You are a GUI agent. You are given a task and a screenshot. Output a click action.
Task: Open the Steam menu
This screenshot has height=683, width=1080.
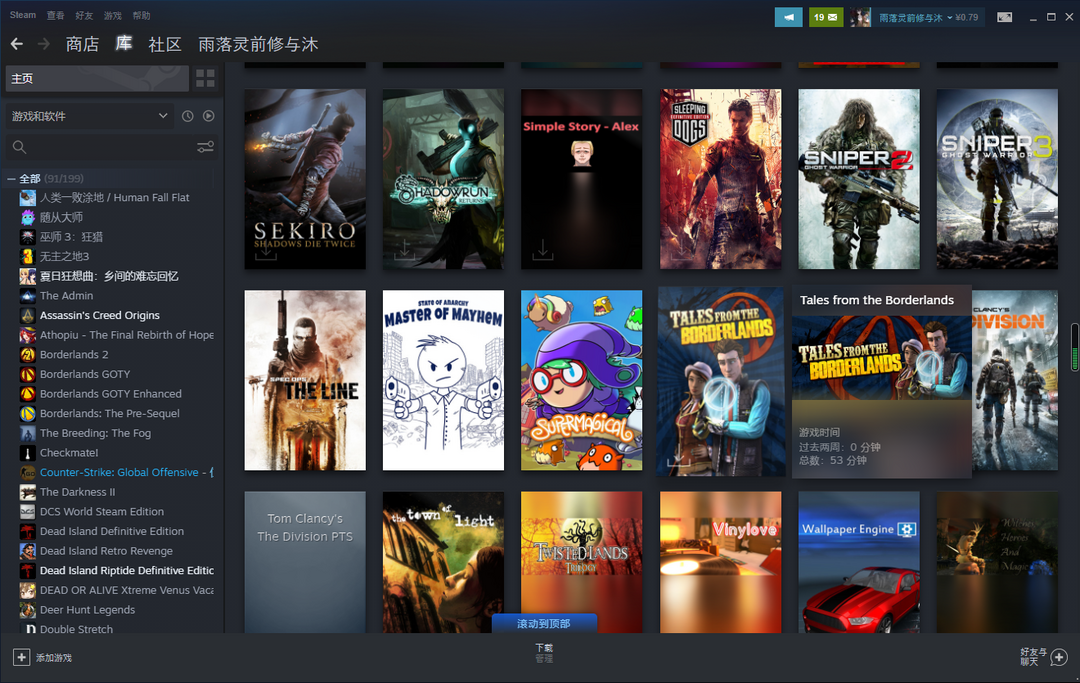pyautogui.click(x=23, y=15)
